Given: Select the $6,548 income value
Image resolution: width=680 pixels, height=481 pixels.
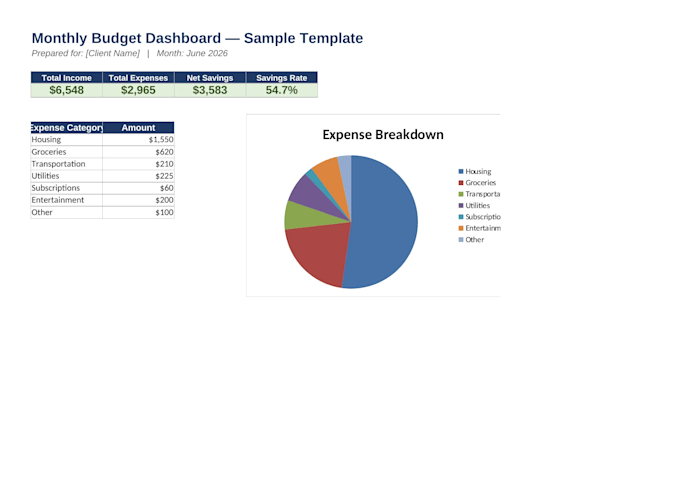Looking at the screenshot, I should click(67, 90).
